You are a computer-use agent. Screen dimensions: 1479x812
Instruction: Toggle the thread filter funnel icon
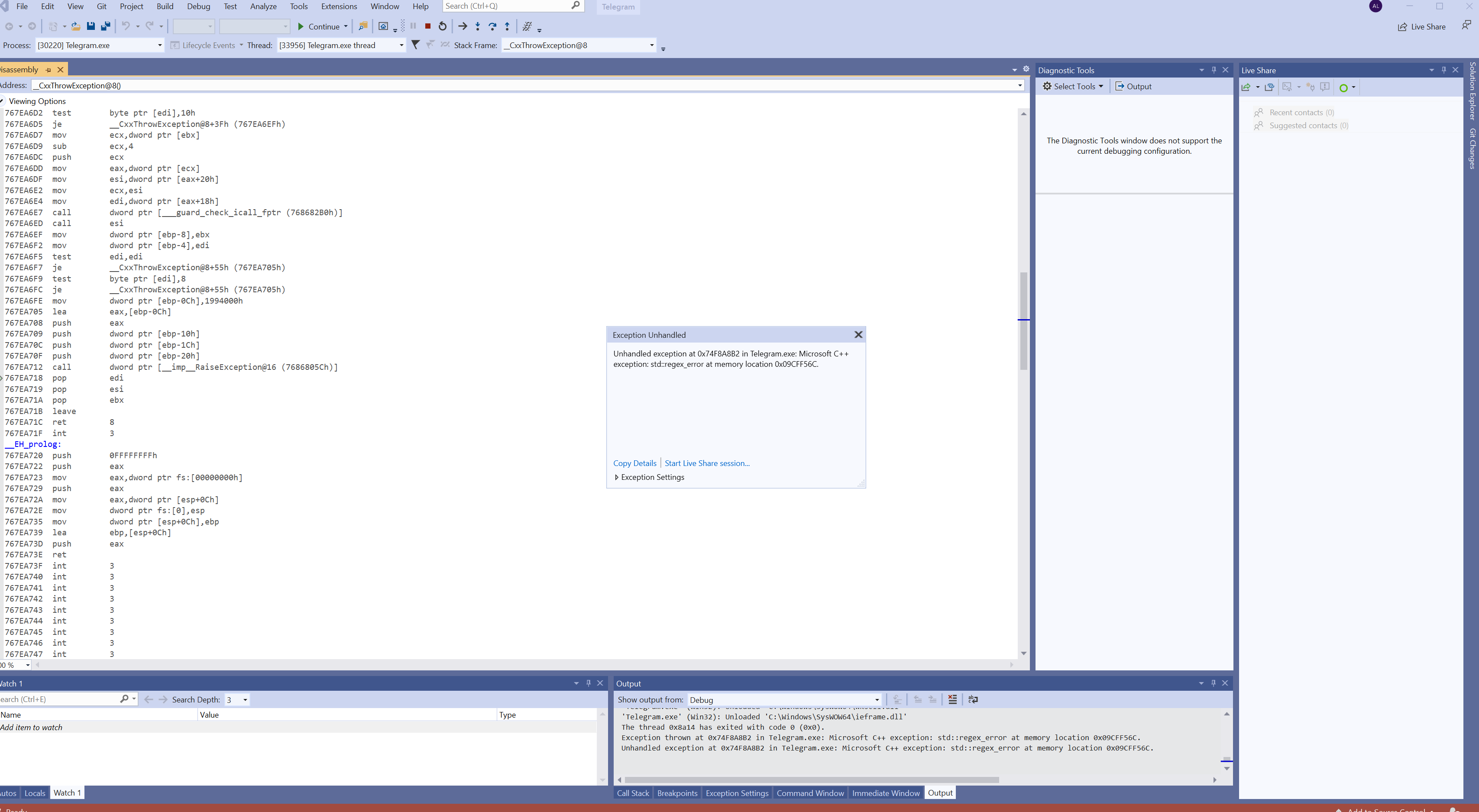click(416, 45)
